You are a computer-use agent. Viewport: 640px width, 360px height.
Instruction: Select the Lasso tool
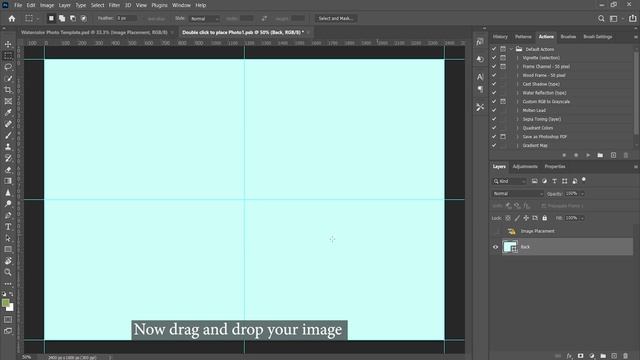[x=8, y=67]
